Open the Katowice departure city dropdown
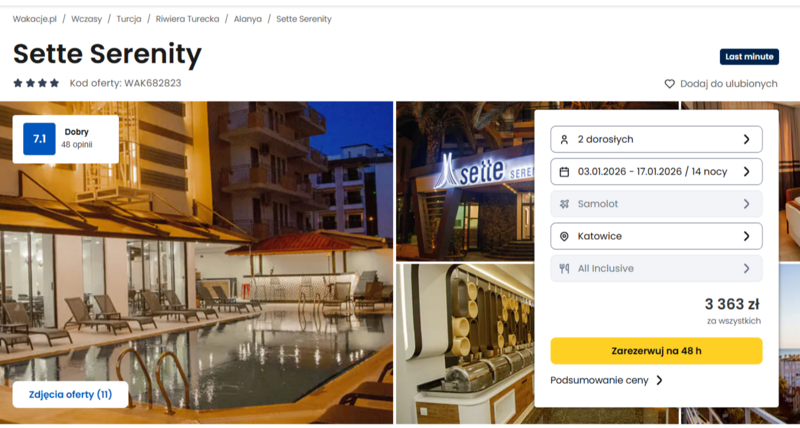 pos(656,236)
